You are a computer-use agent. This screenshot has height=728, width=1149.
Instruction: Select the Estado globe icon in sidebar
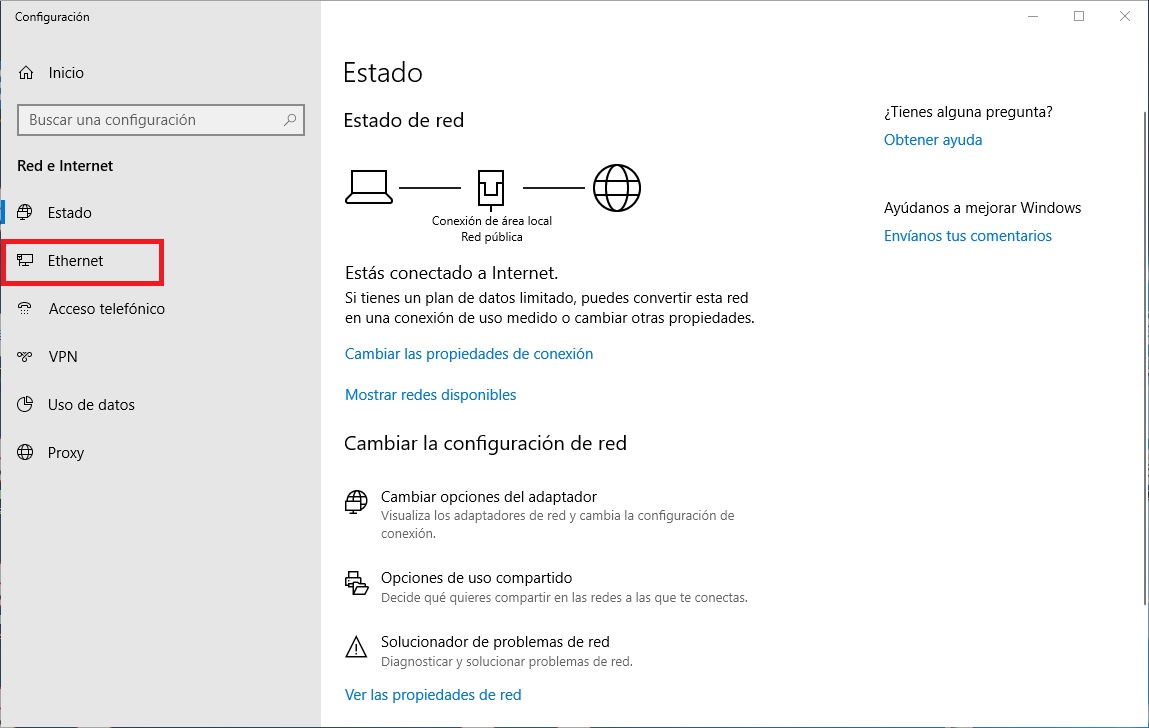pos(25,213)
